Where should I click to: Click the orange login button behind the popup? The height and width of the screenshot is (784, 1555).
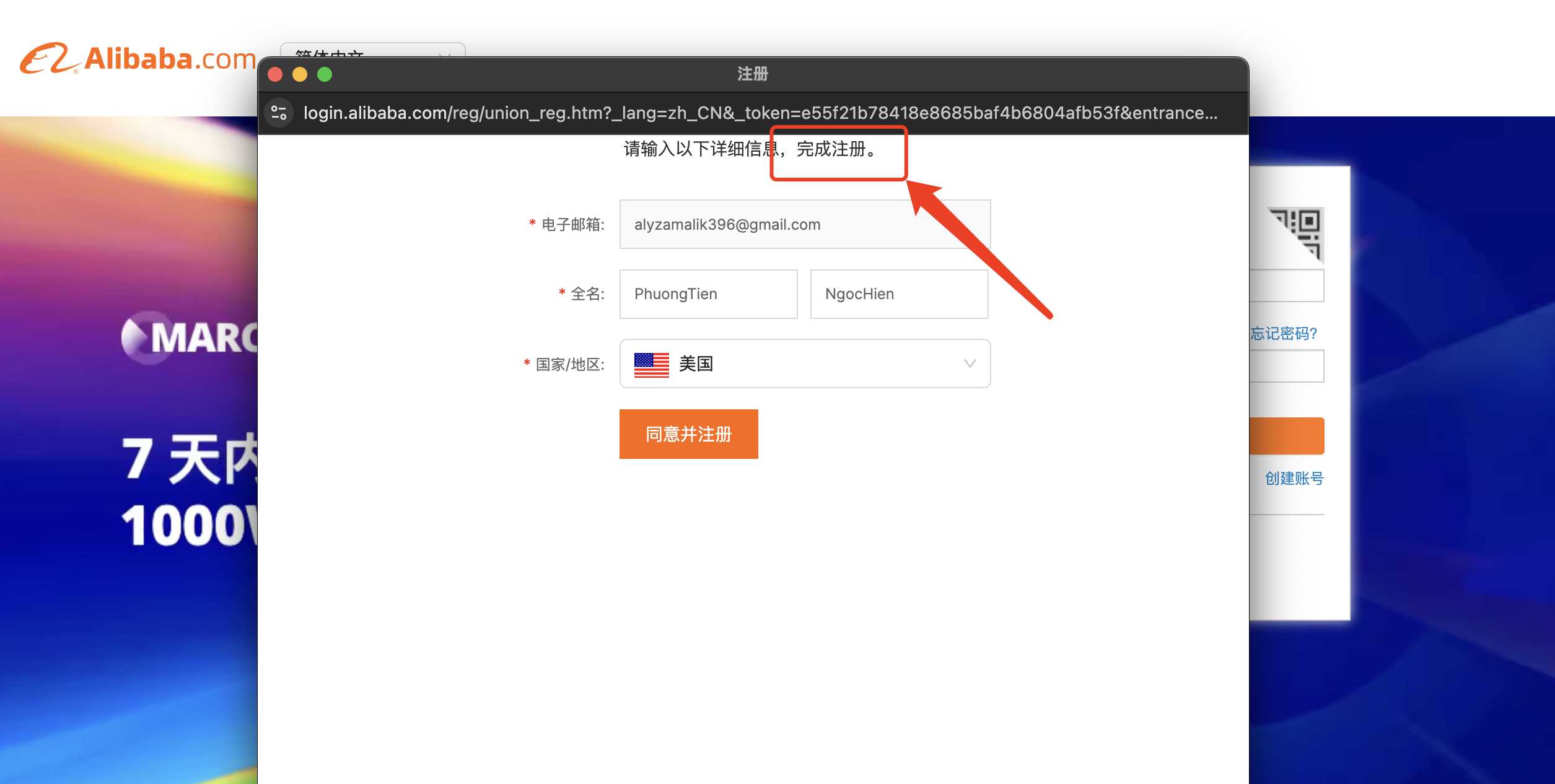(1287, 436)
